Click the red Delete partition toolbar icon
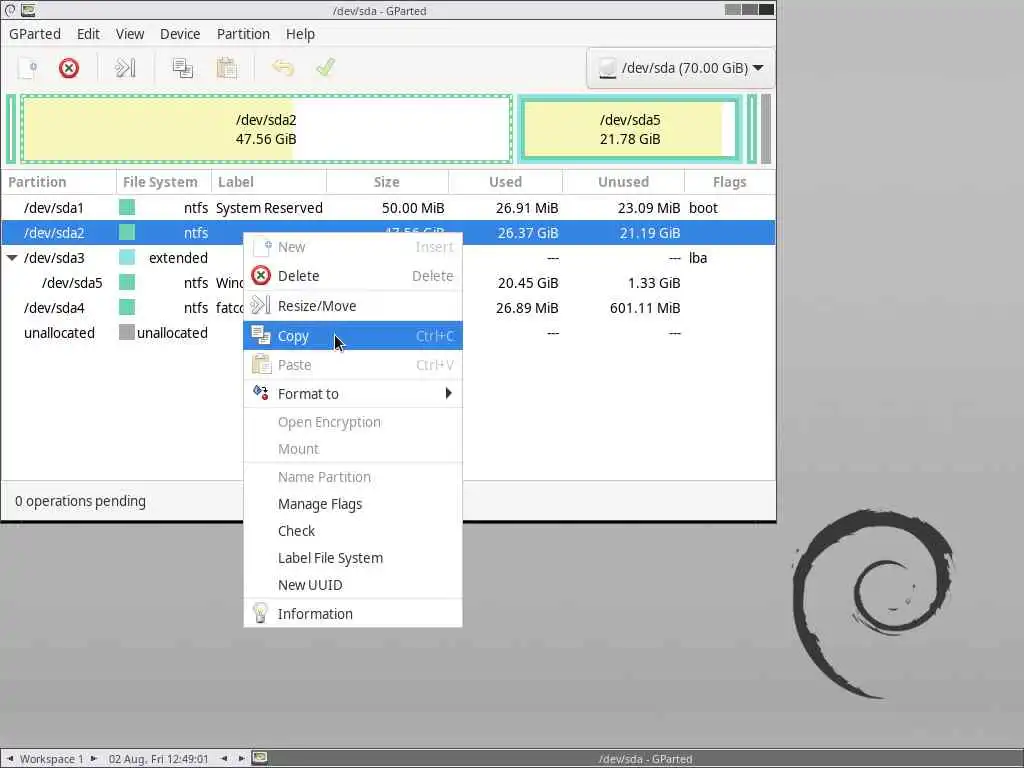Image resolution: width=1024 pixels, height=768 pixels. coord(69,68)
